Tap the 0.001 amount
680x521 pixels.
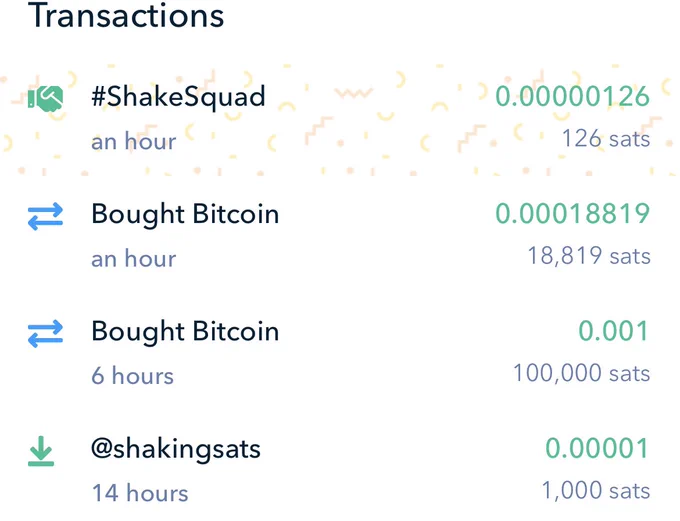[614, 331]
